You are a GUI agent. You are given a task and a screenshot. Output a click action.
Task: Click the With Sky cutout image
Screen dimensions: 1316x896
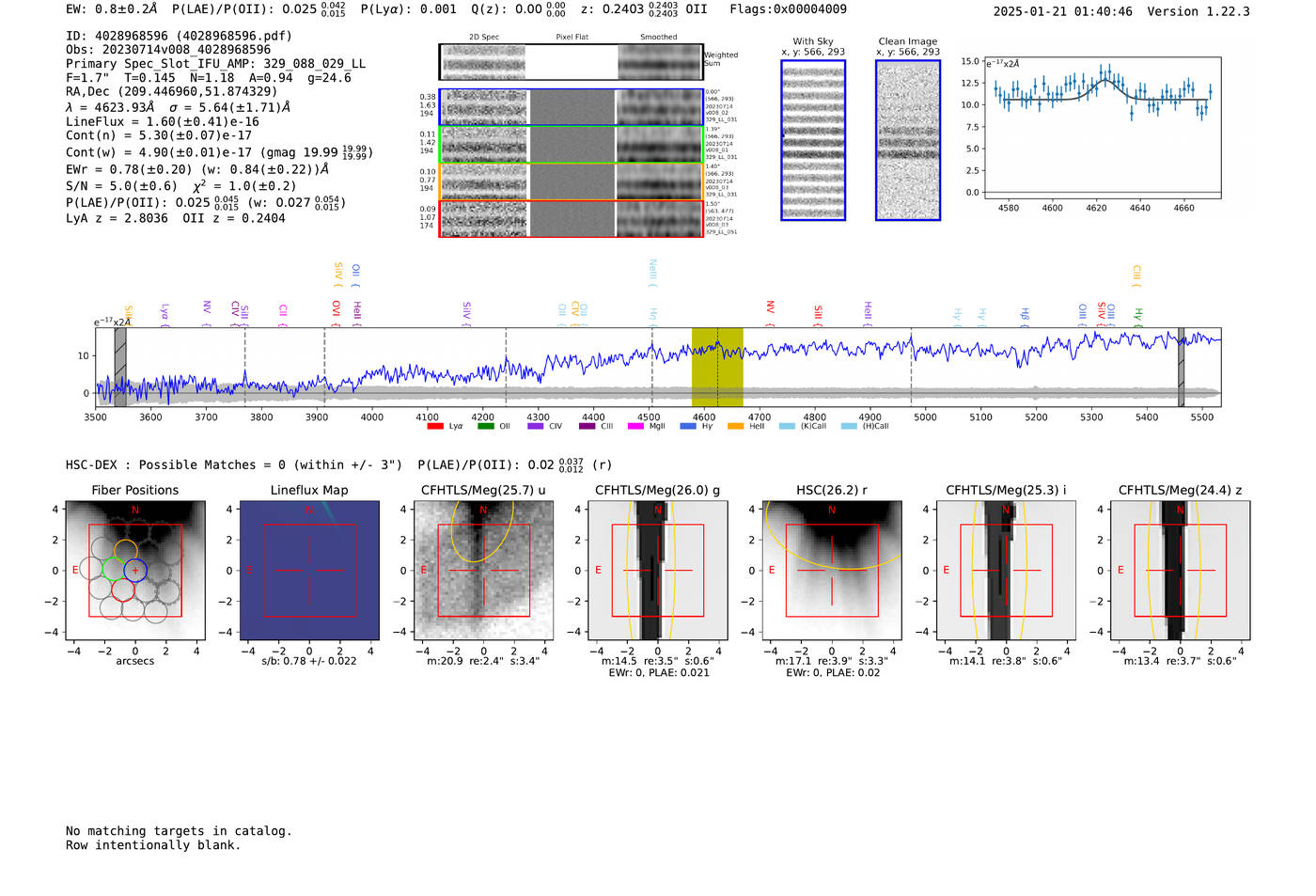813,140
